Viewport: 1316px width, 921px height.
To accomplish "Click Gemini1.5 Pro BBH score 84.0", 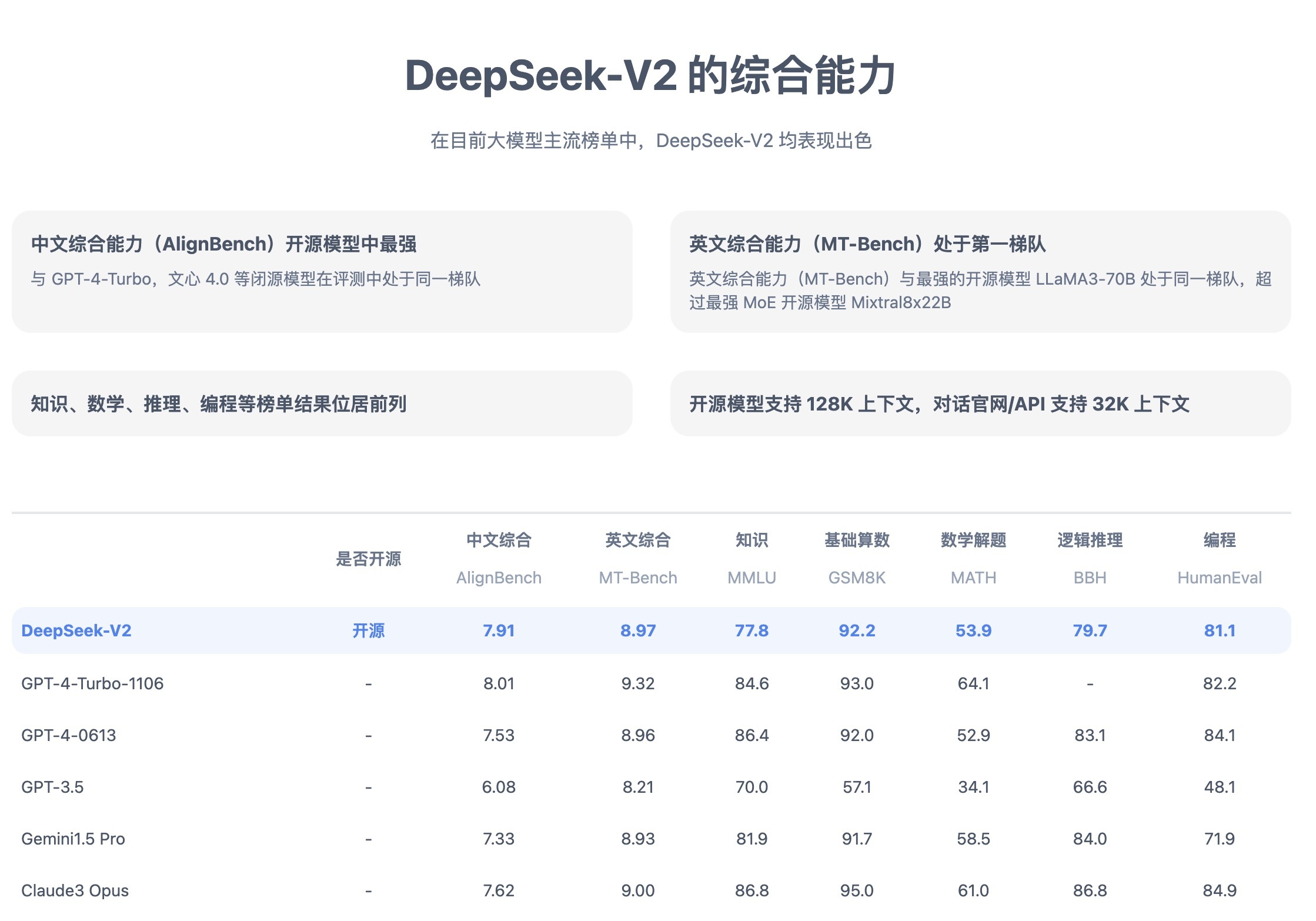I will click(x=1090, y=839).
